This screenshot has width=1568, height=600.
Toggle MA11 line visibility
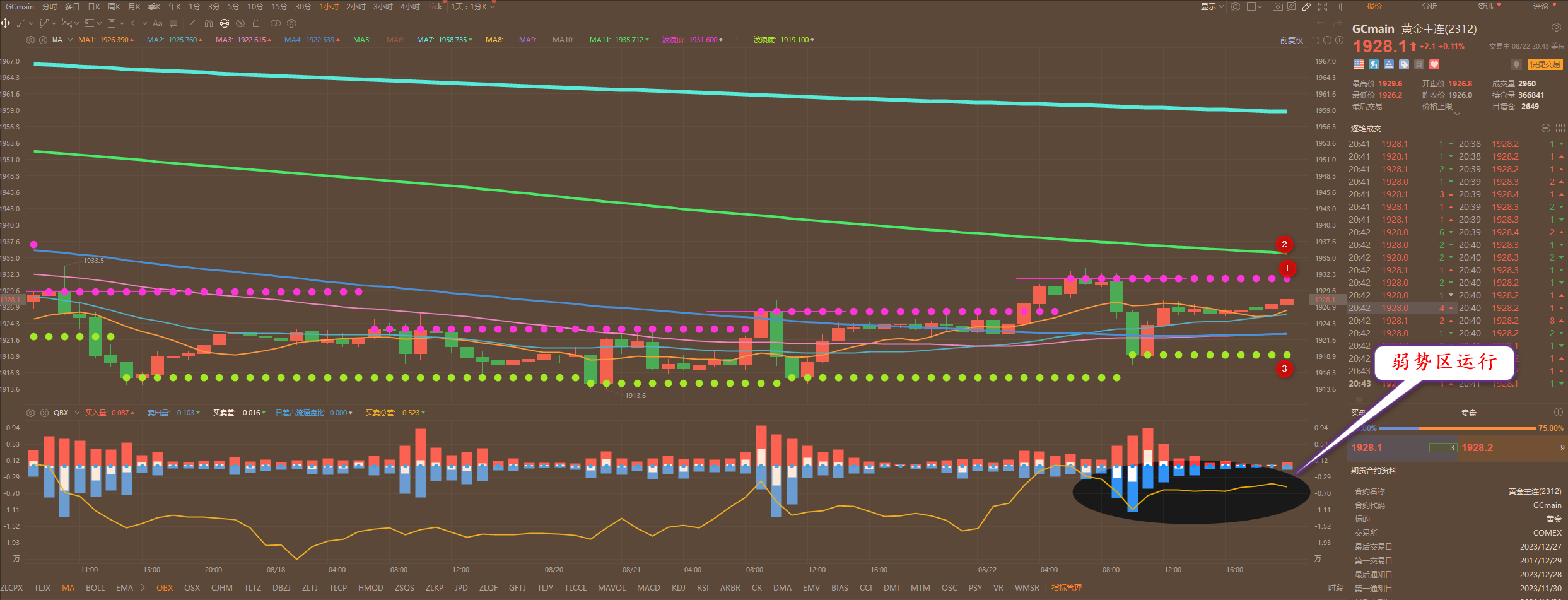click(619, 40)
